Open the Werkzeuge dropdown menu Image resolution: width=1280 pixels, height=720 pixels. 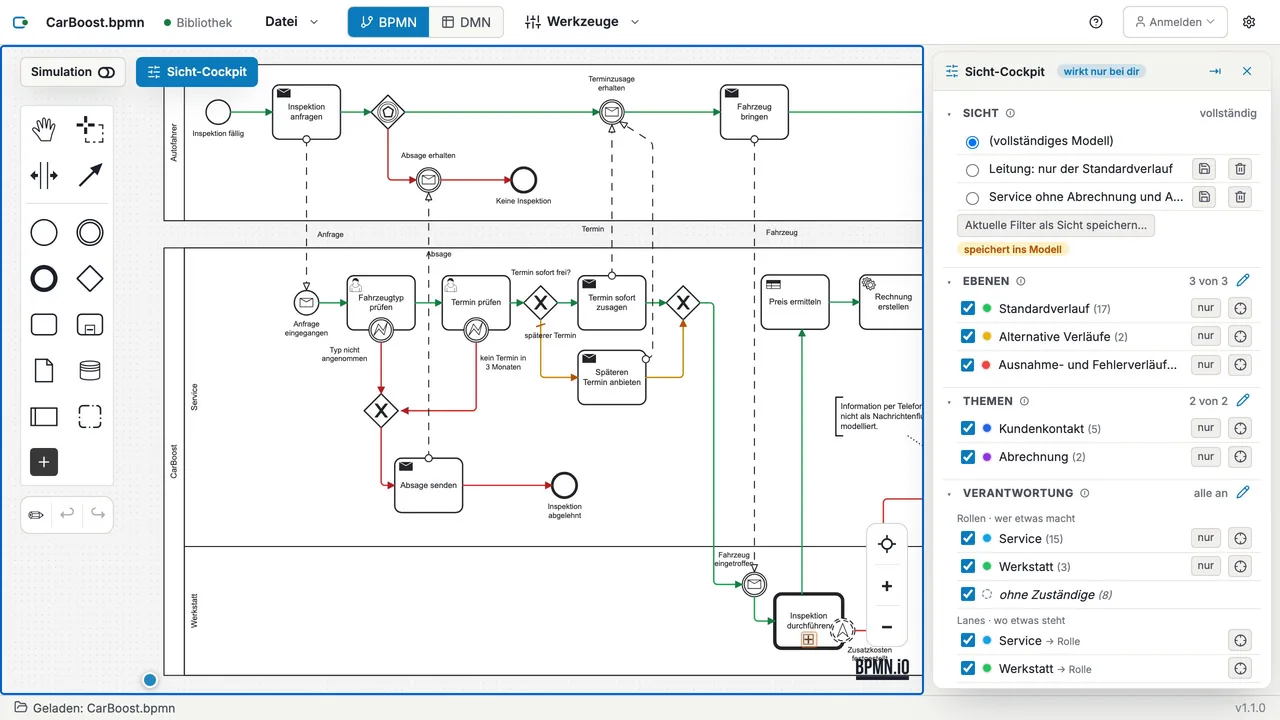point(581,22)
